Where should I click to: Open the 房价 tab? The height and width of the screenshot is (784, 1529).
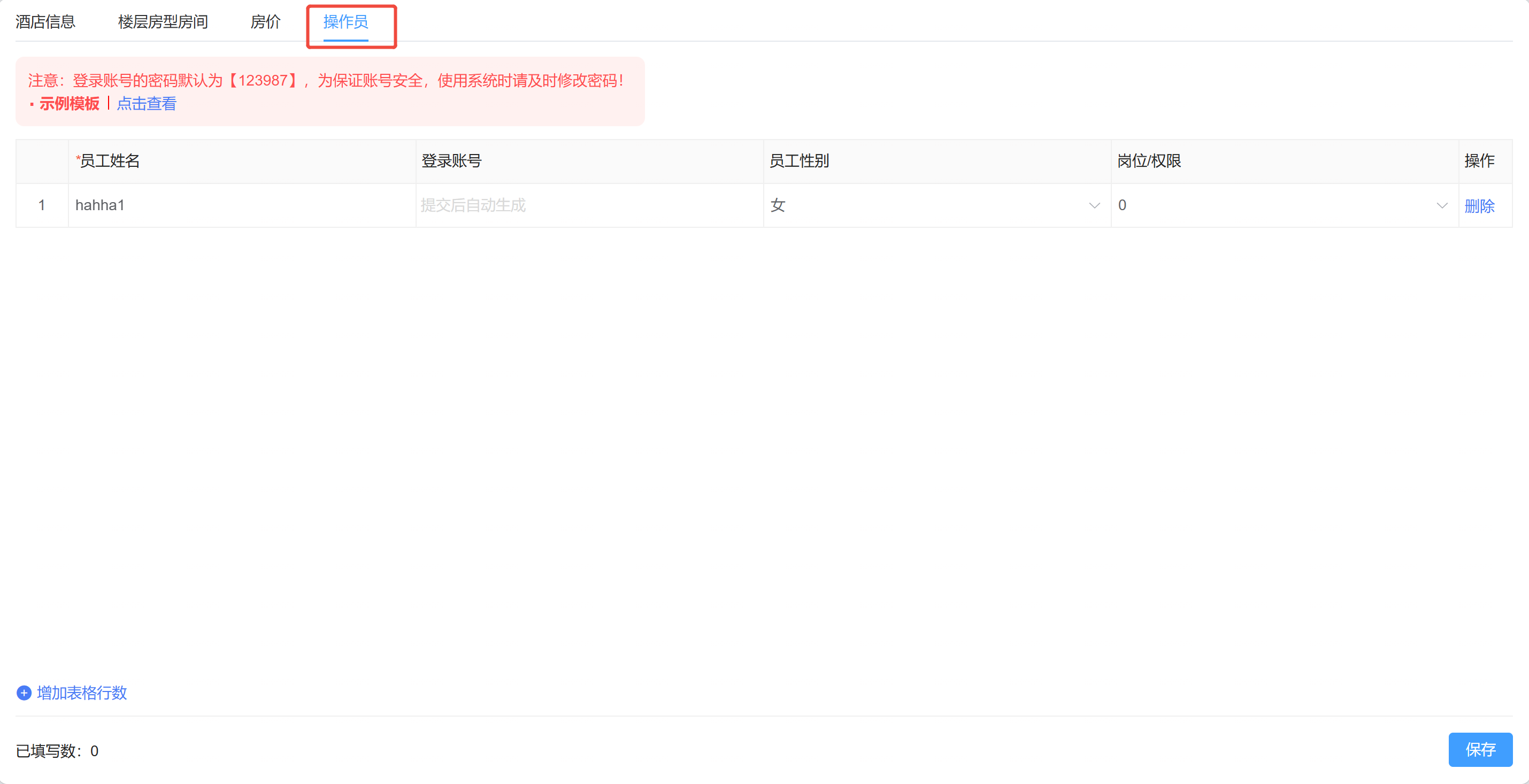click(265, 22)
